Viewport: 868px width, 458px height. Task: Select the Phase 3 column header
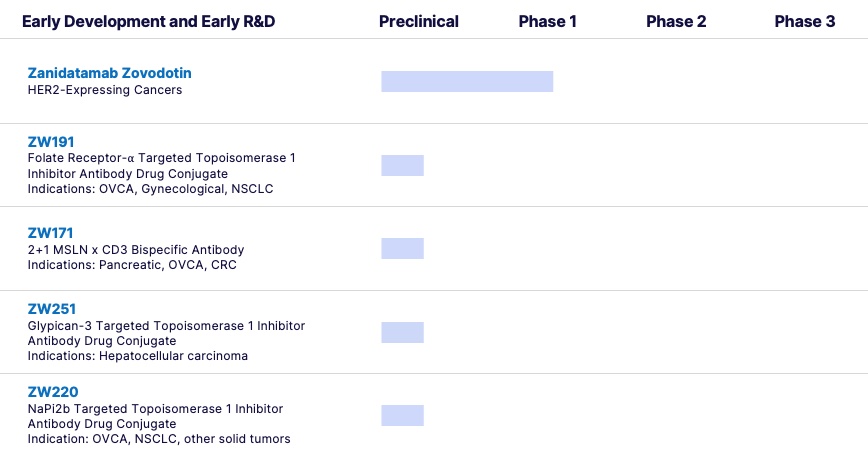click(805, 21)
